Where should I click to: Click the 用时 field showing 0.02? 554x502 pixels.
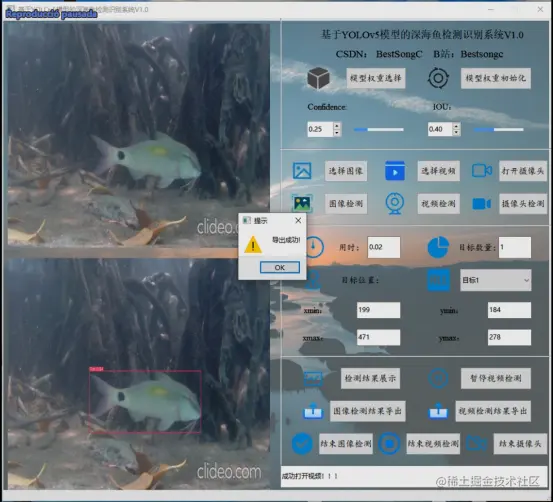[x=384, y=247]
